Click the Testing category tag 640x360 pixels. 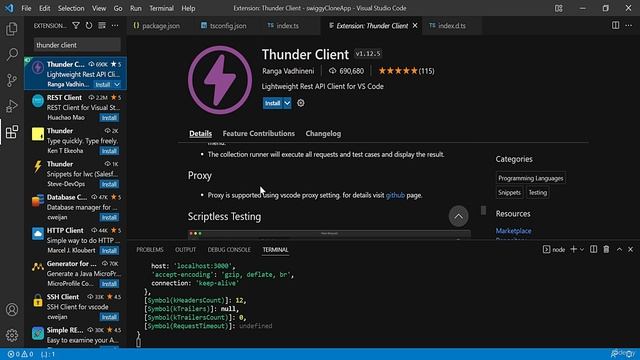[x=538, y=193]
